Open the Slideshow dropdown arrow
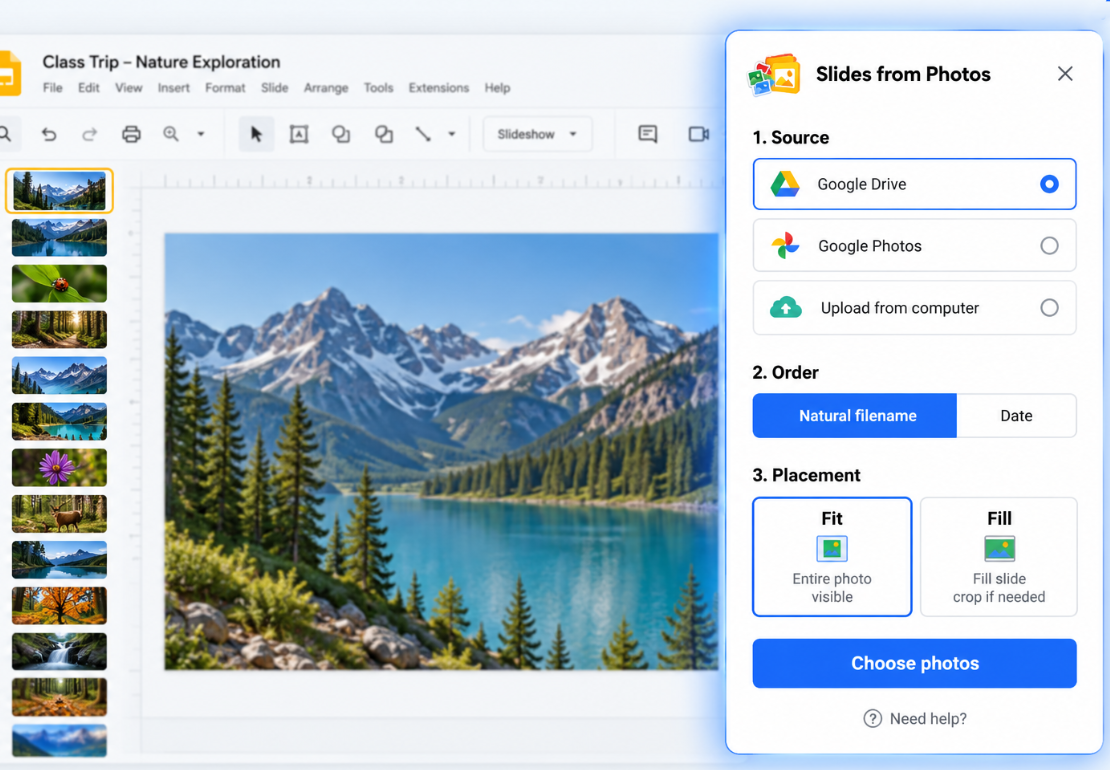The height and width of the screenshot is (770, 1110). [573, 134]
